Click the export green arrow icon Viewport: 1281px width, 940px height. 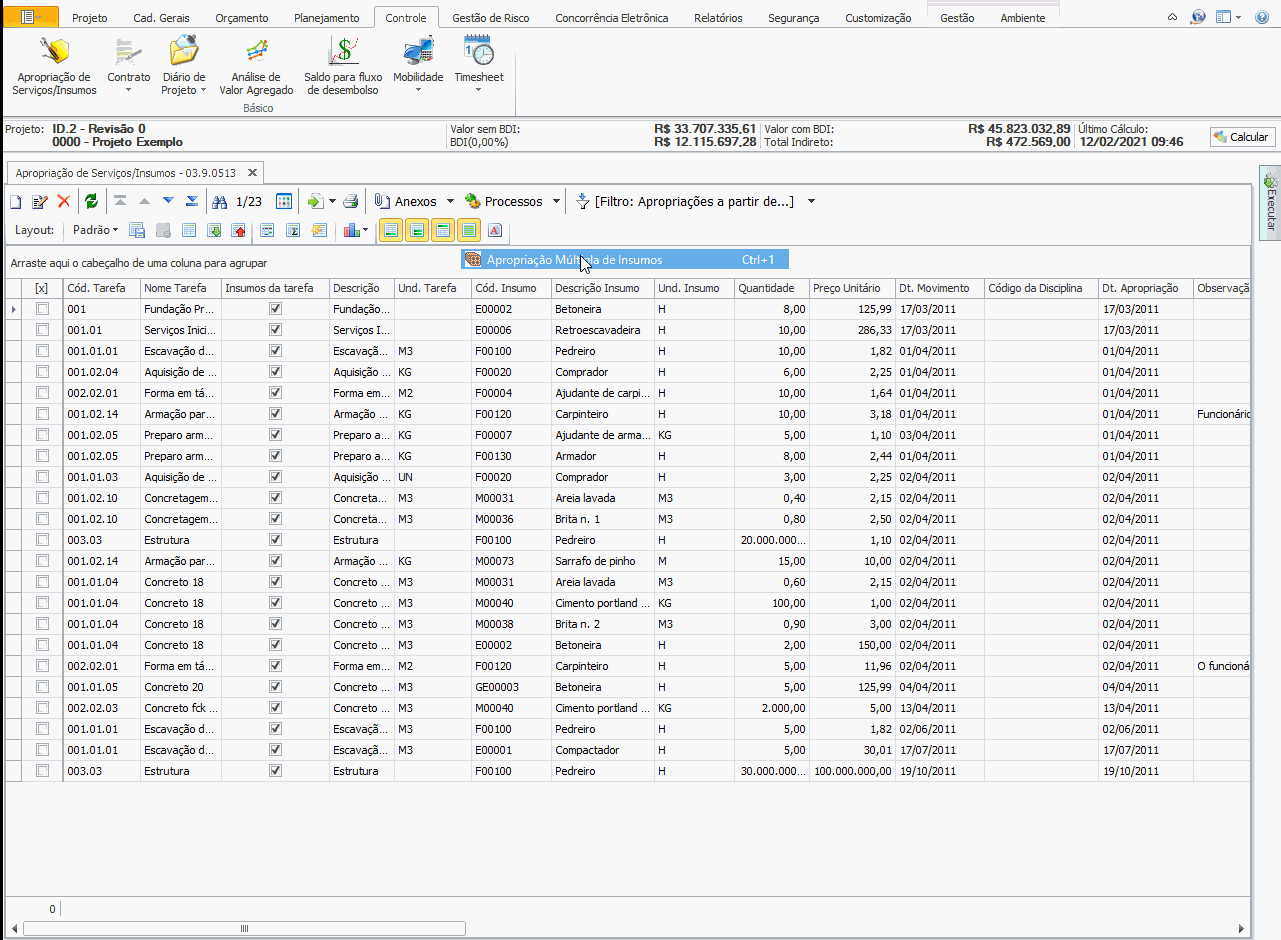coord(315,202)
